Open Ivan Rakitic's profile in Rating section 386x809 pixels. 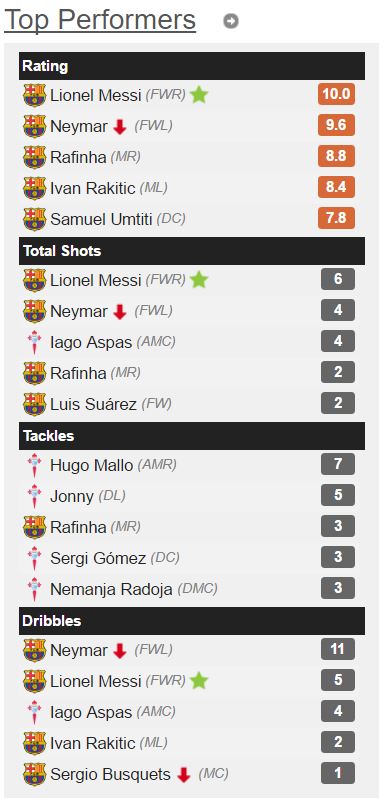(93, 188)
